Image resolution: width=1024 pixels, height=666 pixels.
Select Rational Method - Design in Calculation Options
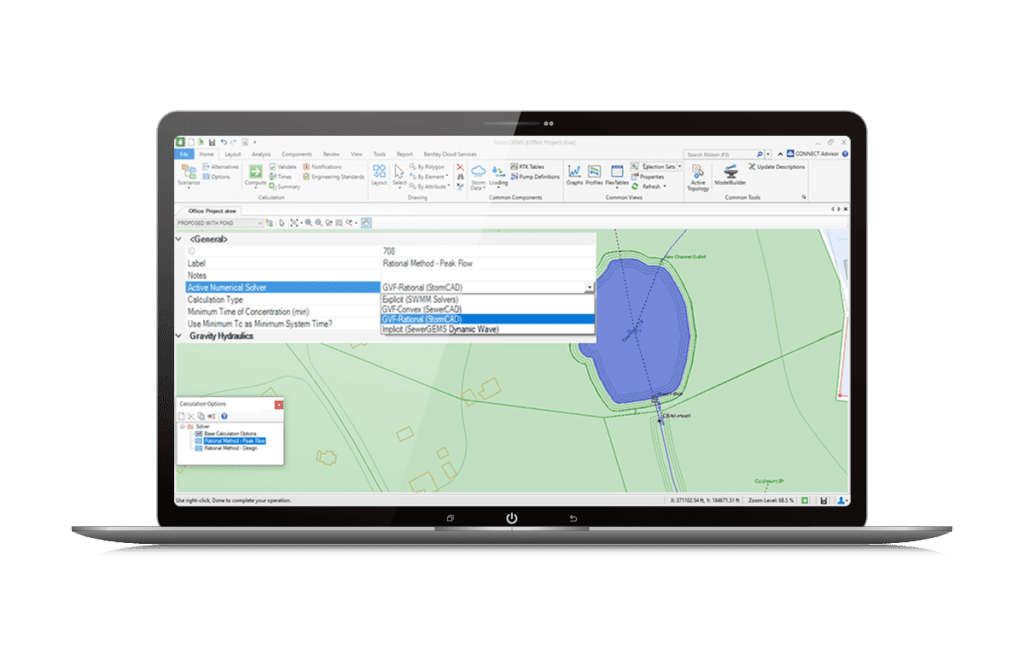232,447
